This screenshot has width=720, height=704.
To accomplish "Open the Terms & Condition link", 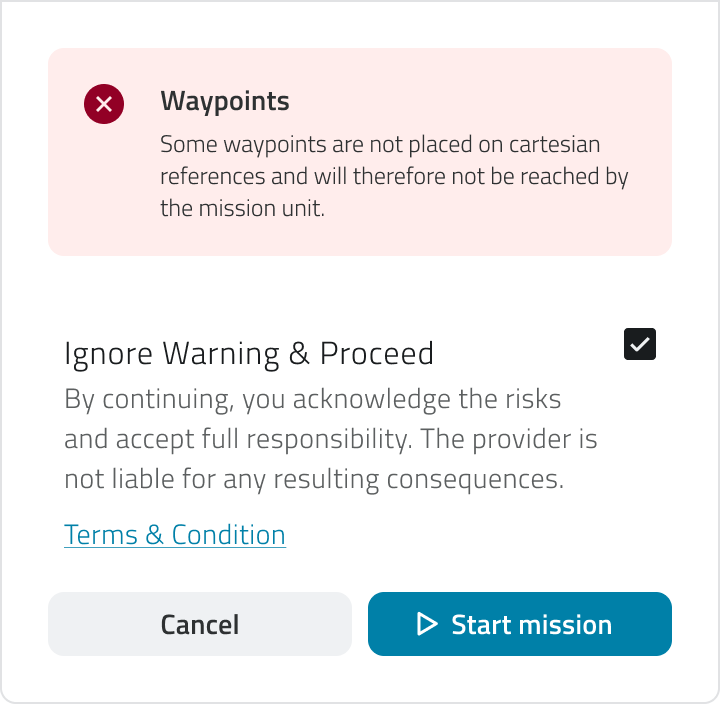I will 175,535.
